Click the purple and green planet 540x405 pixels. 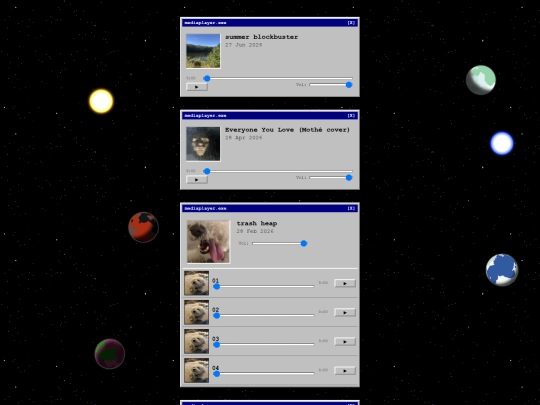(110, 354)
